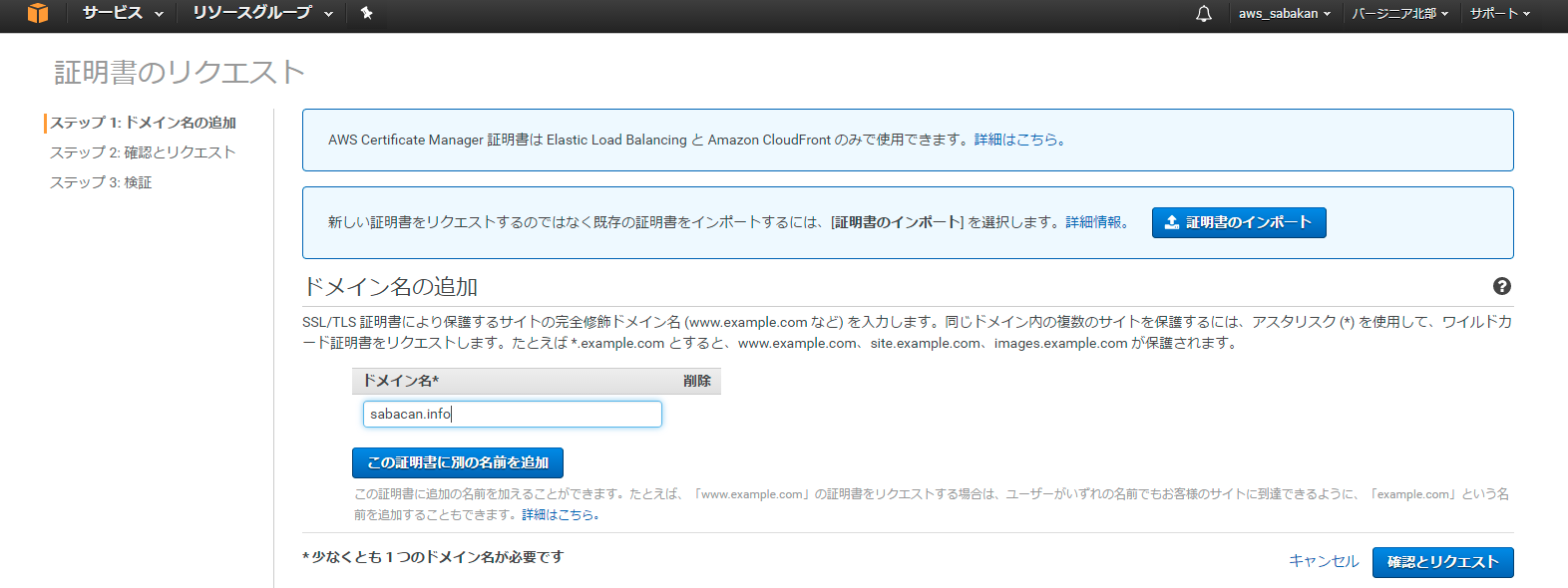Viewport: 1568px width, 588px height.
Task: Open the notifications bell icon
Action: 1204,13
